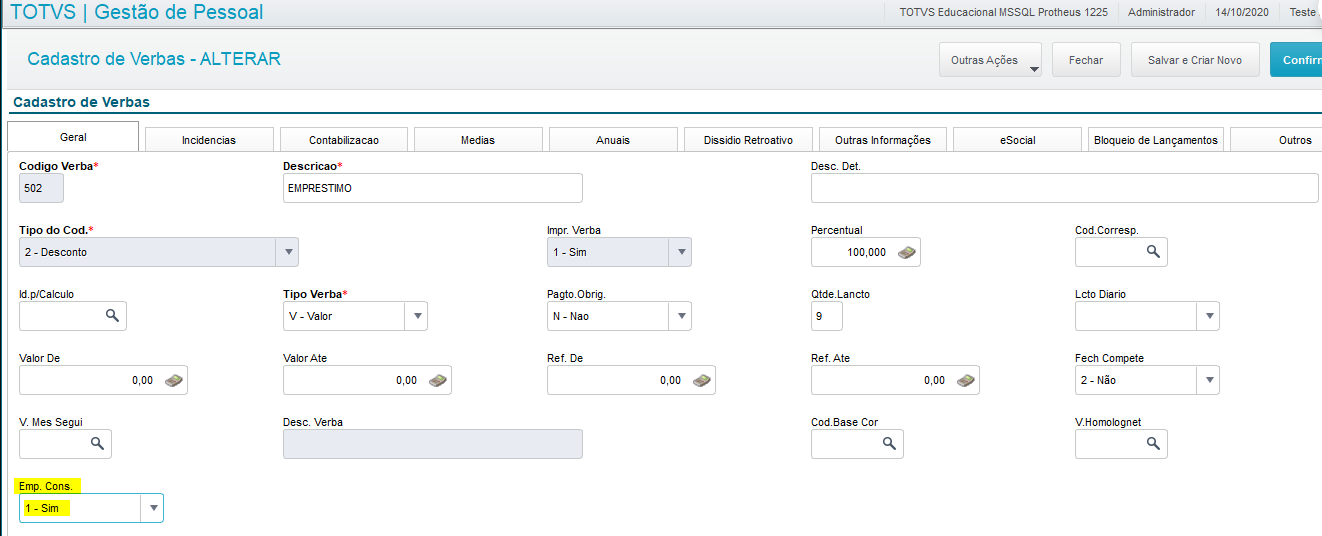This screenshot has height=536, width=1322.
Task: Click TOTVS Educacional MSSQL Protheus 1225 text
Action: coord(1005,12)
